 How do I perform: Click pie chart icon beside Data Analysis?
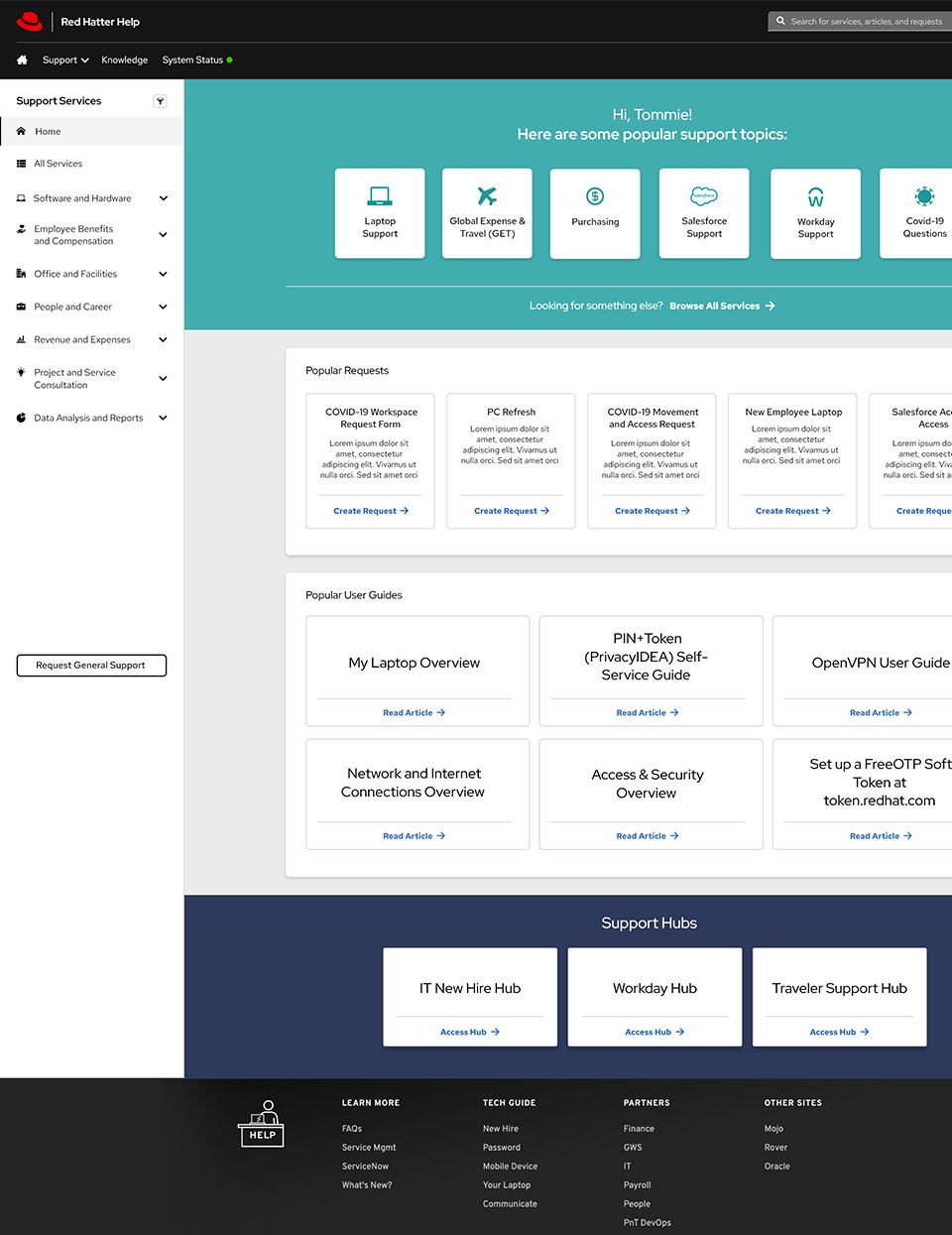pyautogui.click(x=21, y=418)
